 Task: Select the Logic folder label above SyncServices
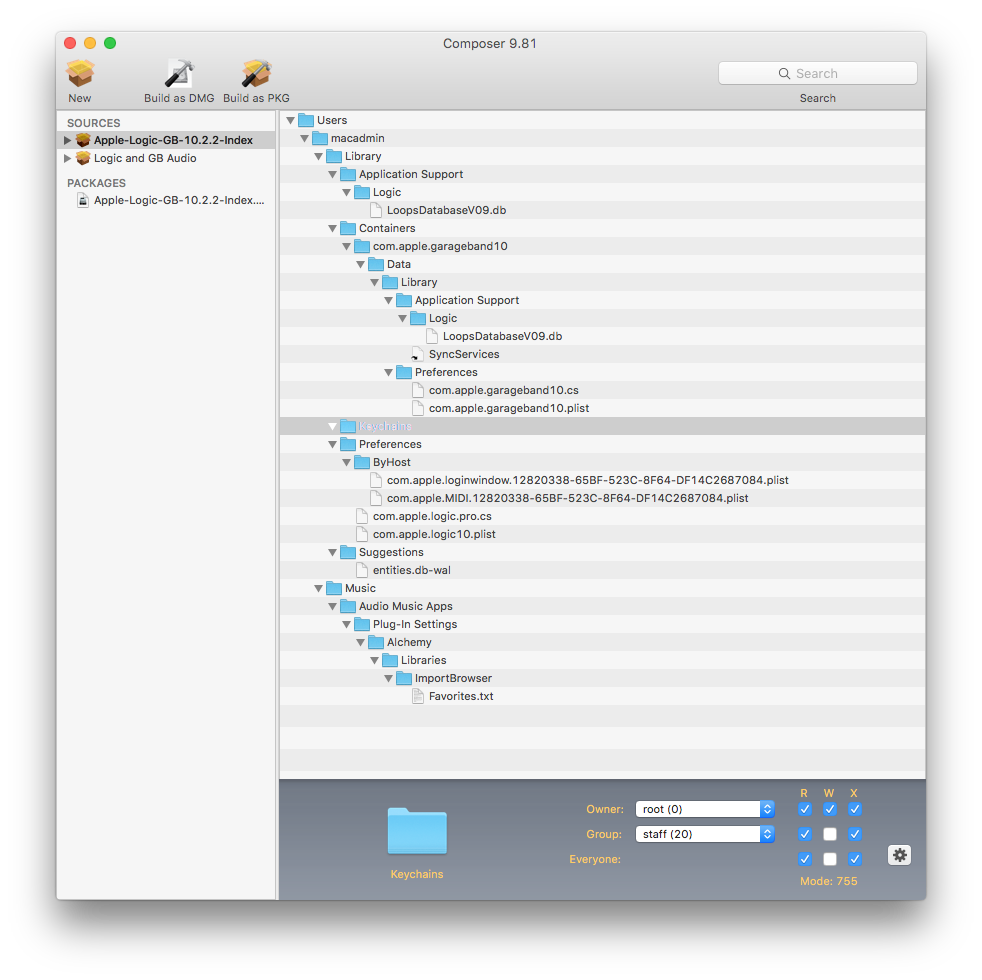[x=443, y=319]
